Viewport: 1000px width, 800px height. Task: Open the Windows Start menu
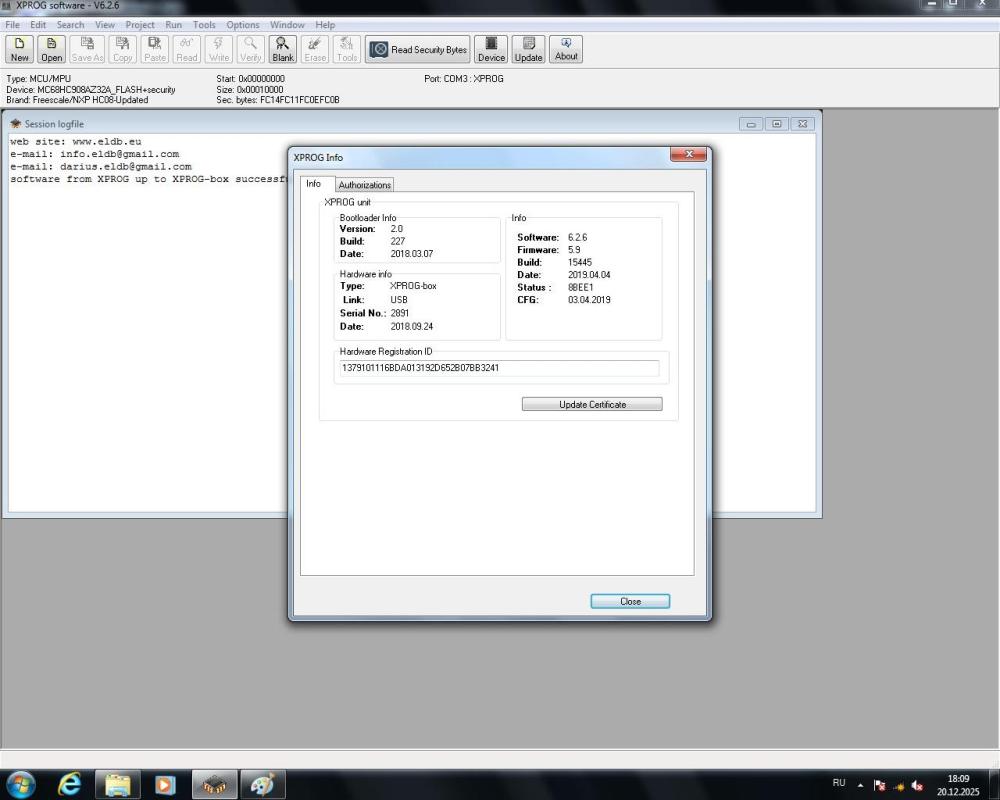pyautogui.click(x=20, y=784)
